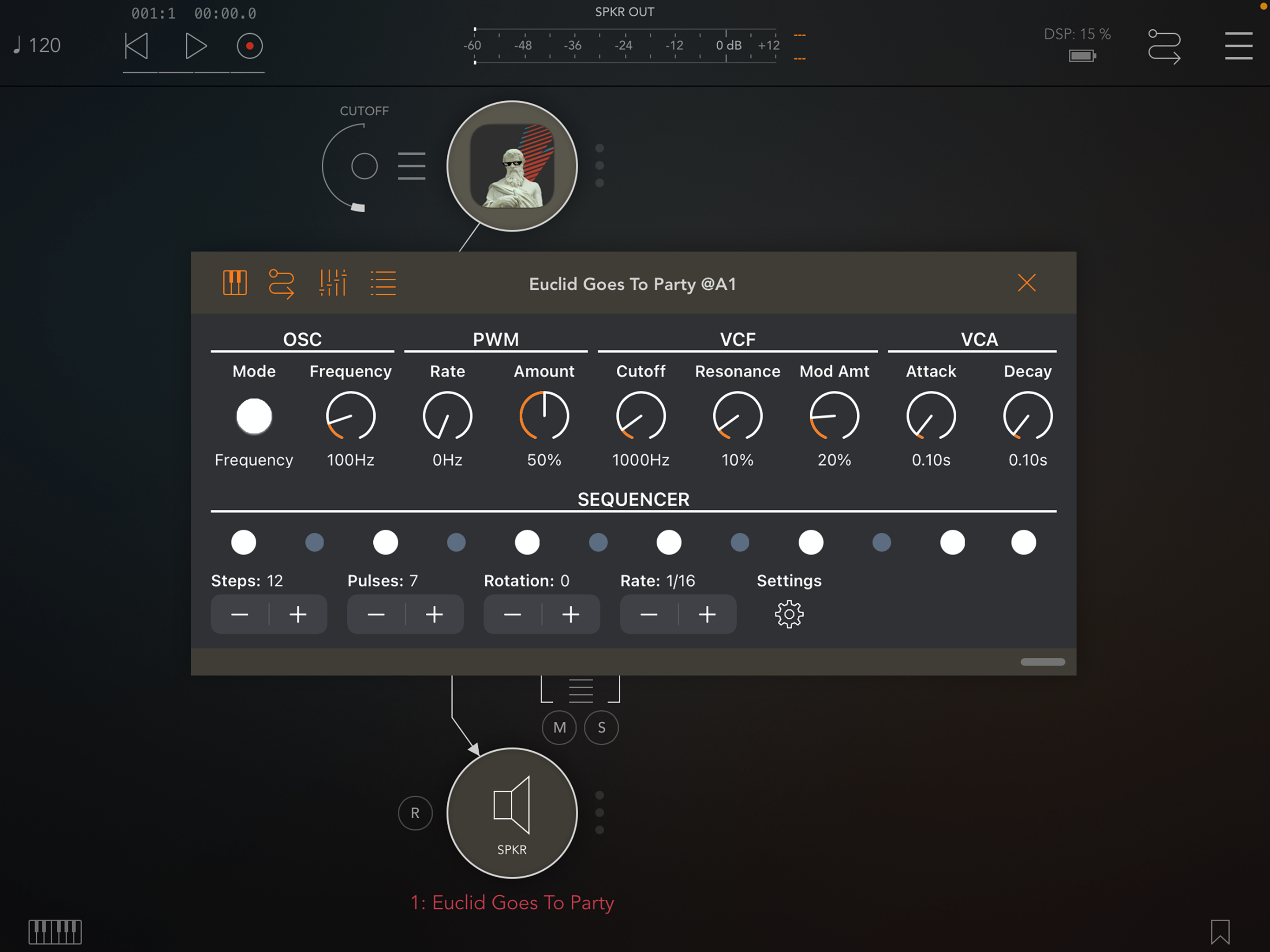Open the preset list icon in plugin header

coord(383,283)
